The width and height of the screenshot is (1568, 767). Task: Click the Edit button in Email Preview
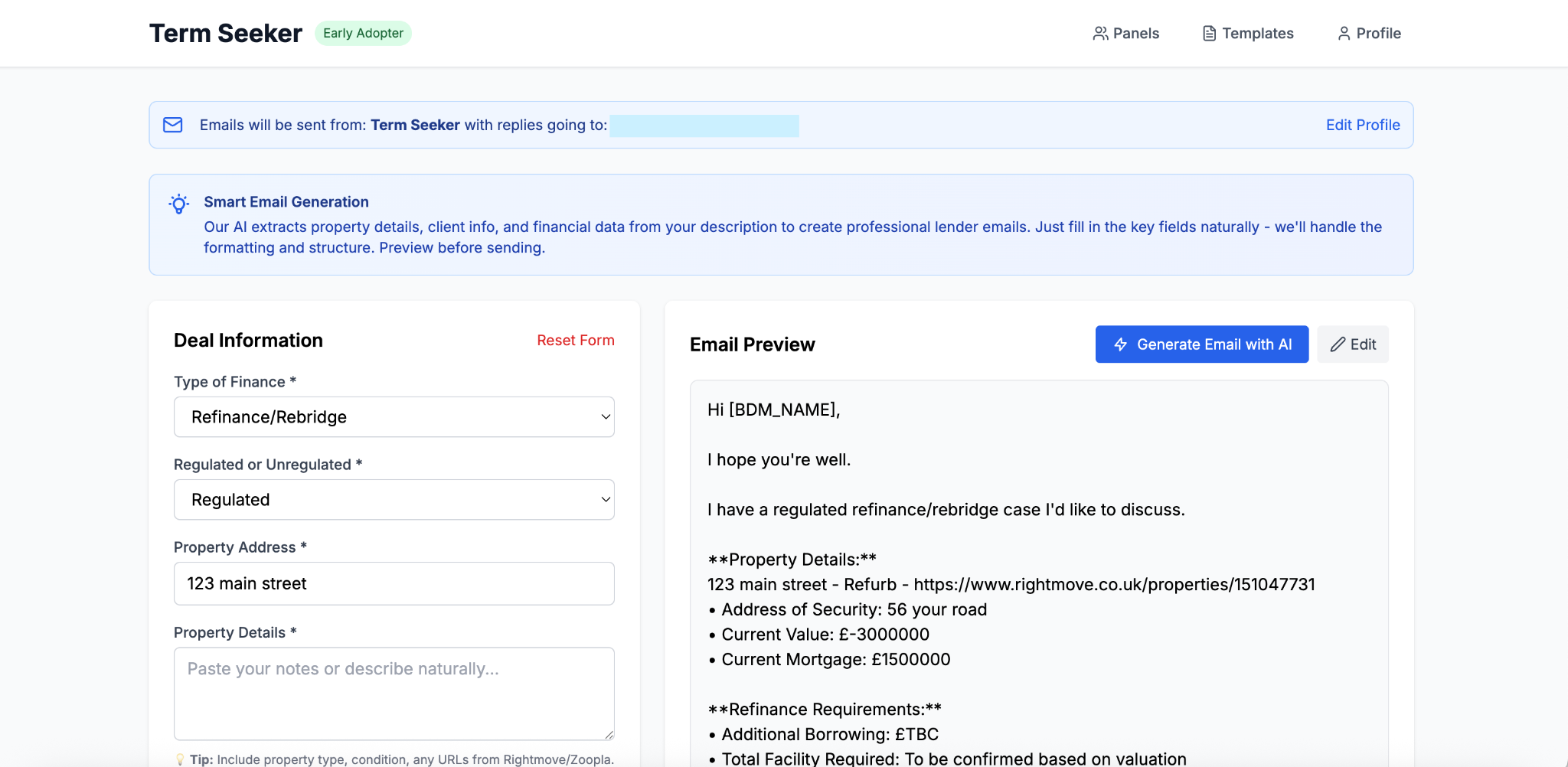click(x=1352, y=344)
